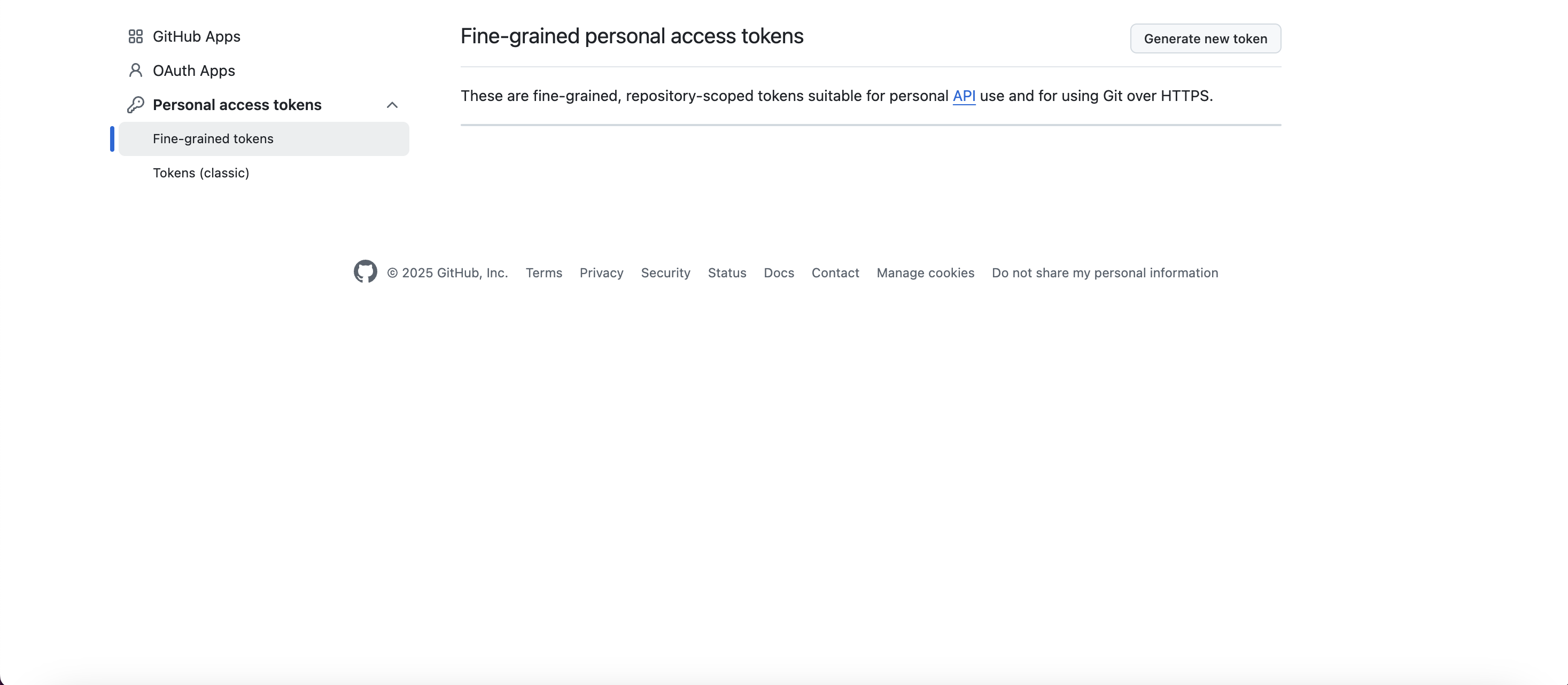Open GitHub Apps settings page
The height and width of the screenshot is (685, 1568).
(196, 36)
